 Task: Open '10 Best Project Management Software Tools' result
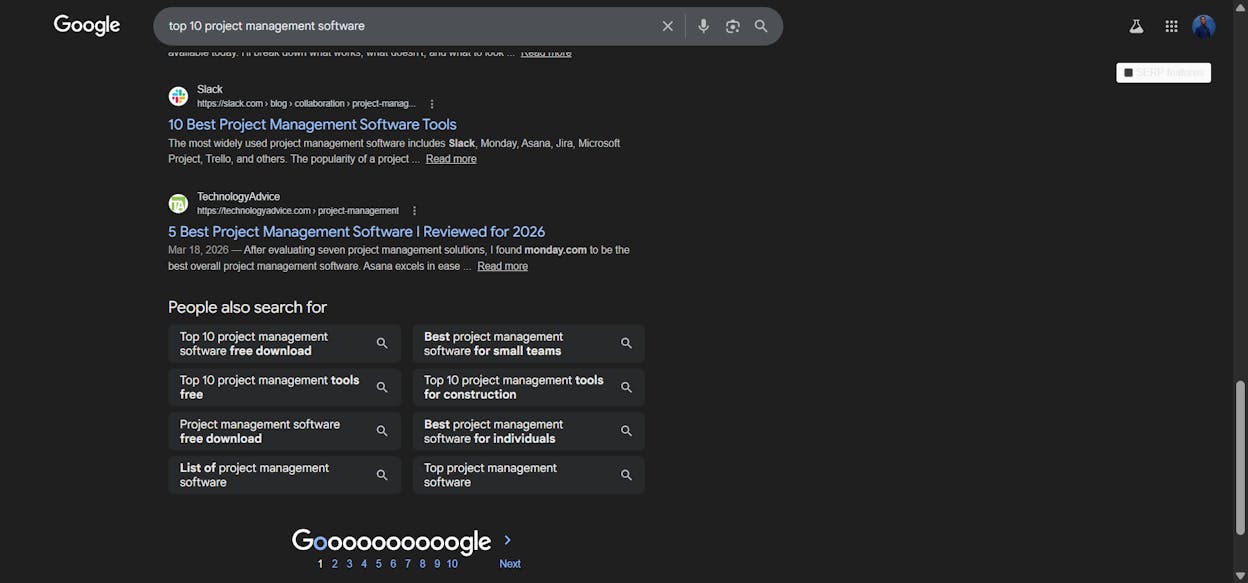pyautogui.click(x=312, y=124)
